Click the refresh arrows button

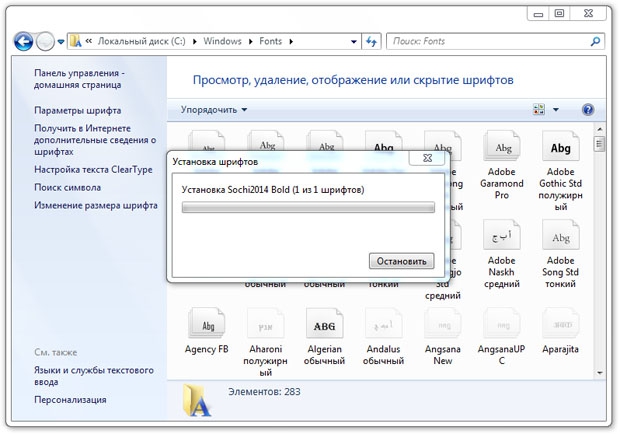[370, 42]
